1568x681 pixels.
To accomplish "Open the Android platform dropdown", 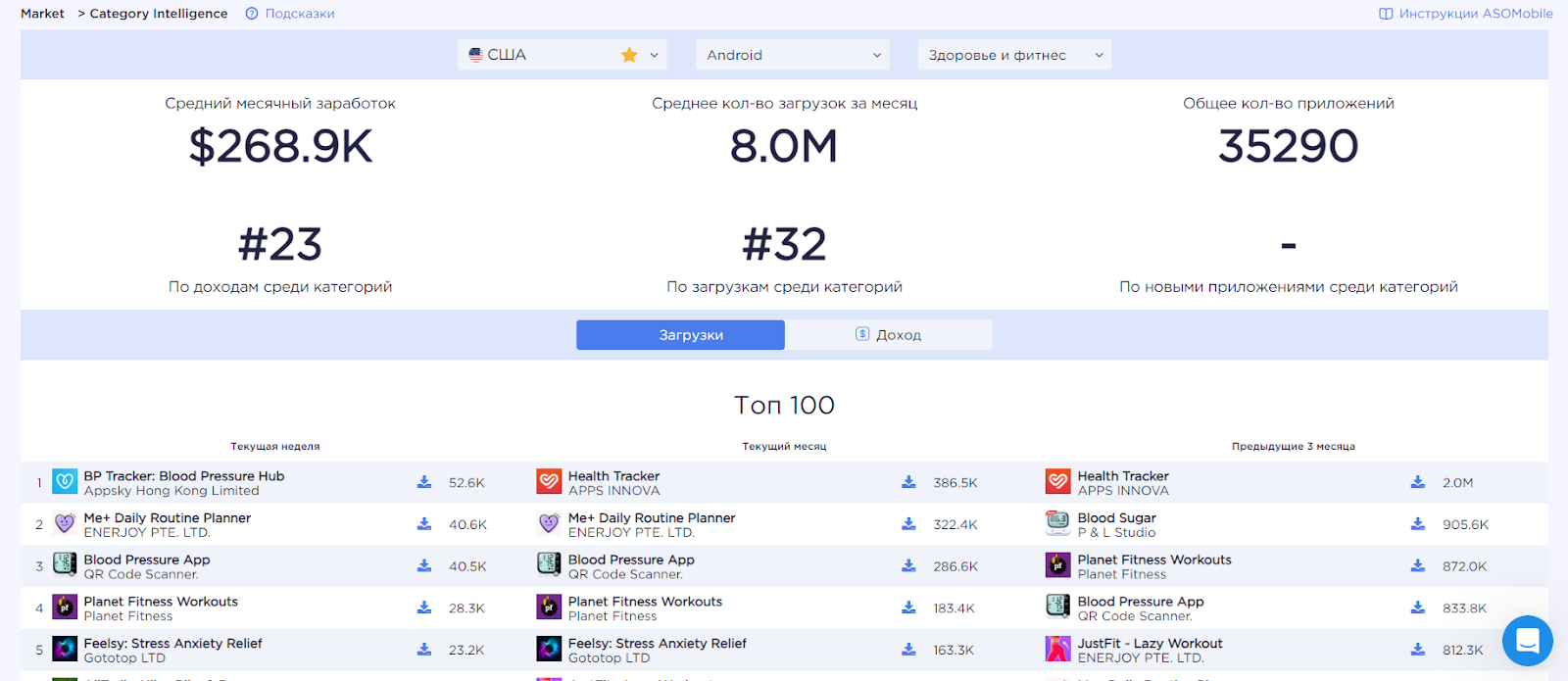I will click(793, 55).
